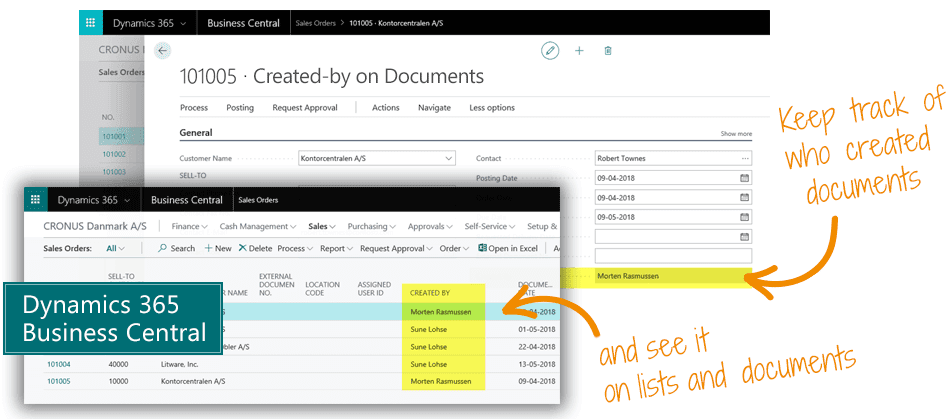This screenshot has width=950, height=419.
Task: Click the Sales Orders breadcrumb in the back window
Action: [x=316, y=23]
